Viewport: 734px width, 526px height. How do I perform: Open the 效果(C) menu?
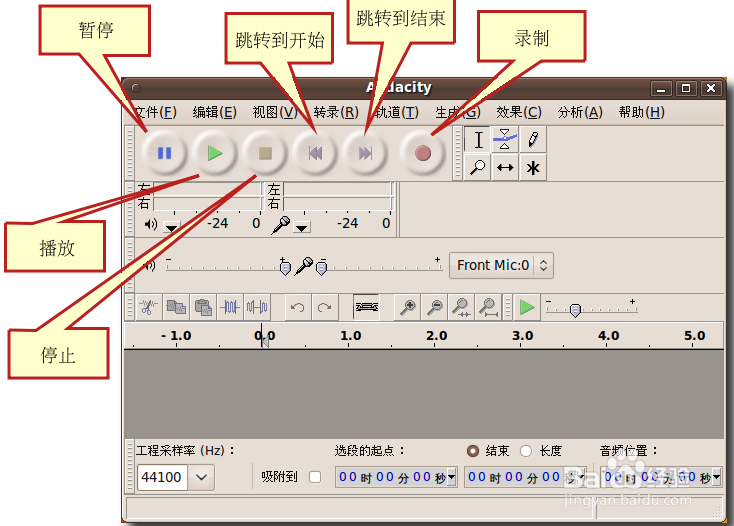(519, 112)
